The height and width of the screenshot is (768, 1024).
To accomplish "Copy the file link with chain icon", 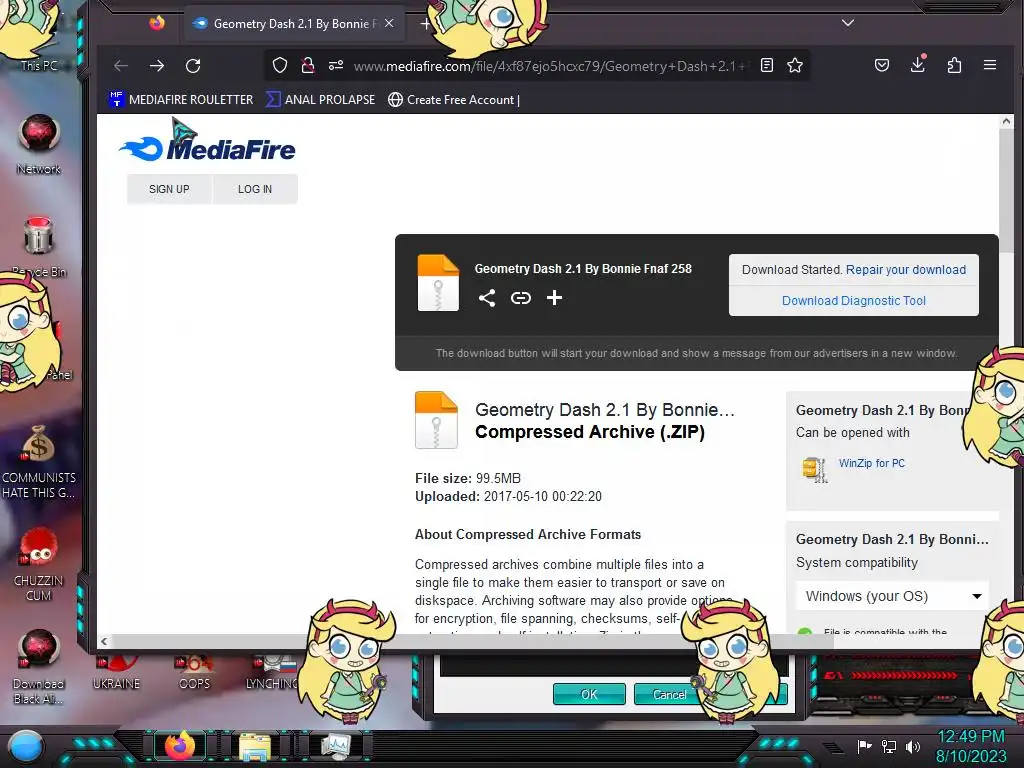I will click(520, 298).
